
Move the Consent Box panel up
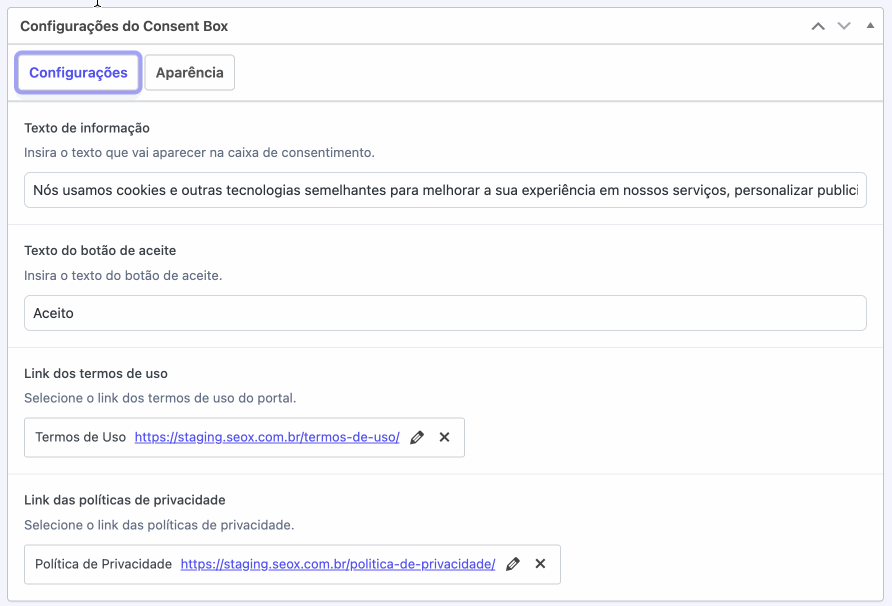click(818, 26)
